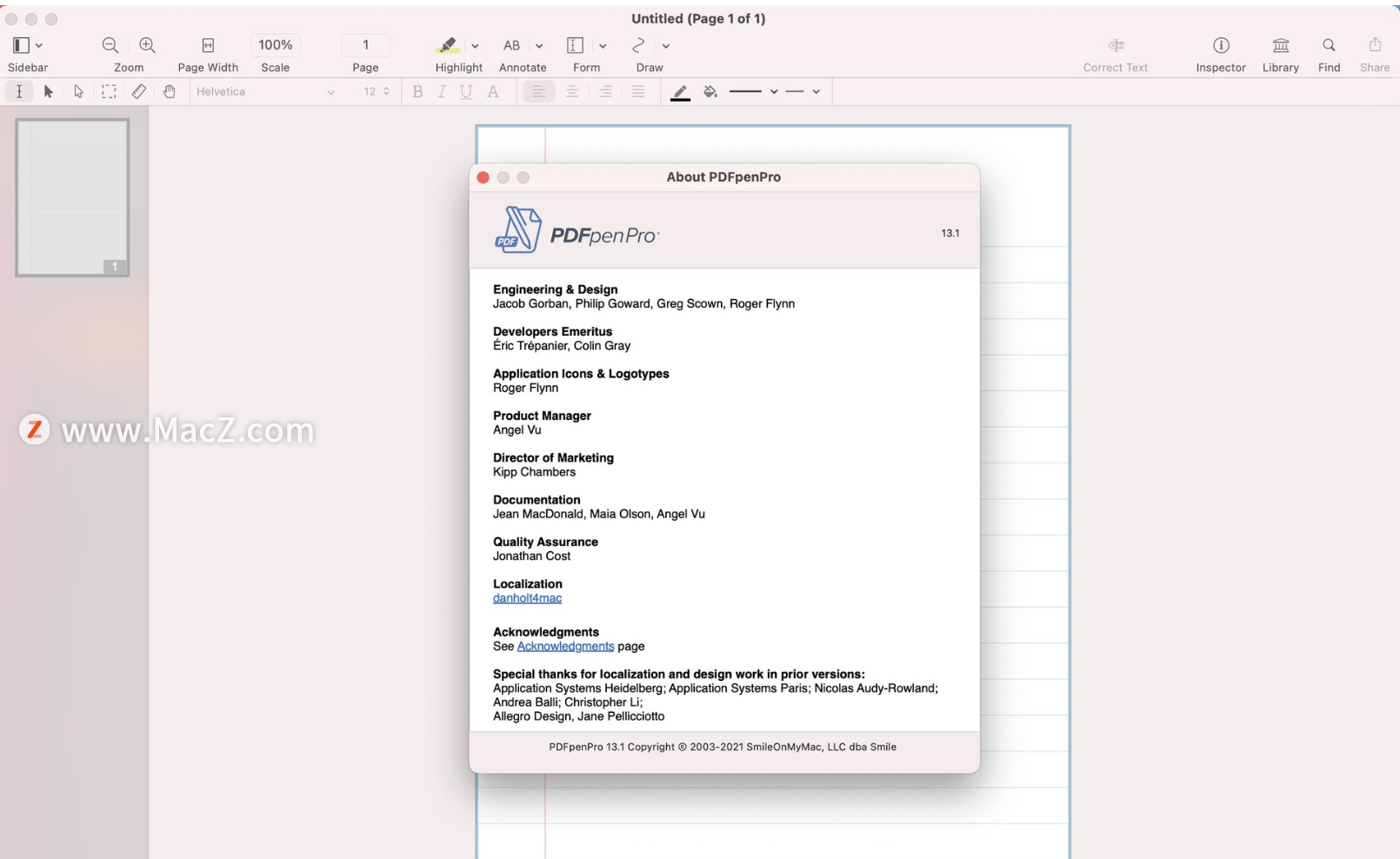The width and height of the screenshot is (1400, 859).
Task: Click the name Kipp Chambers
Action: pos(534,472)
